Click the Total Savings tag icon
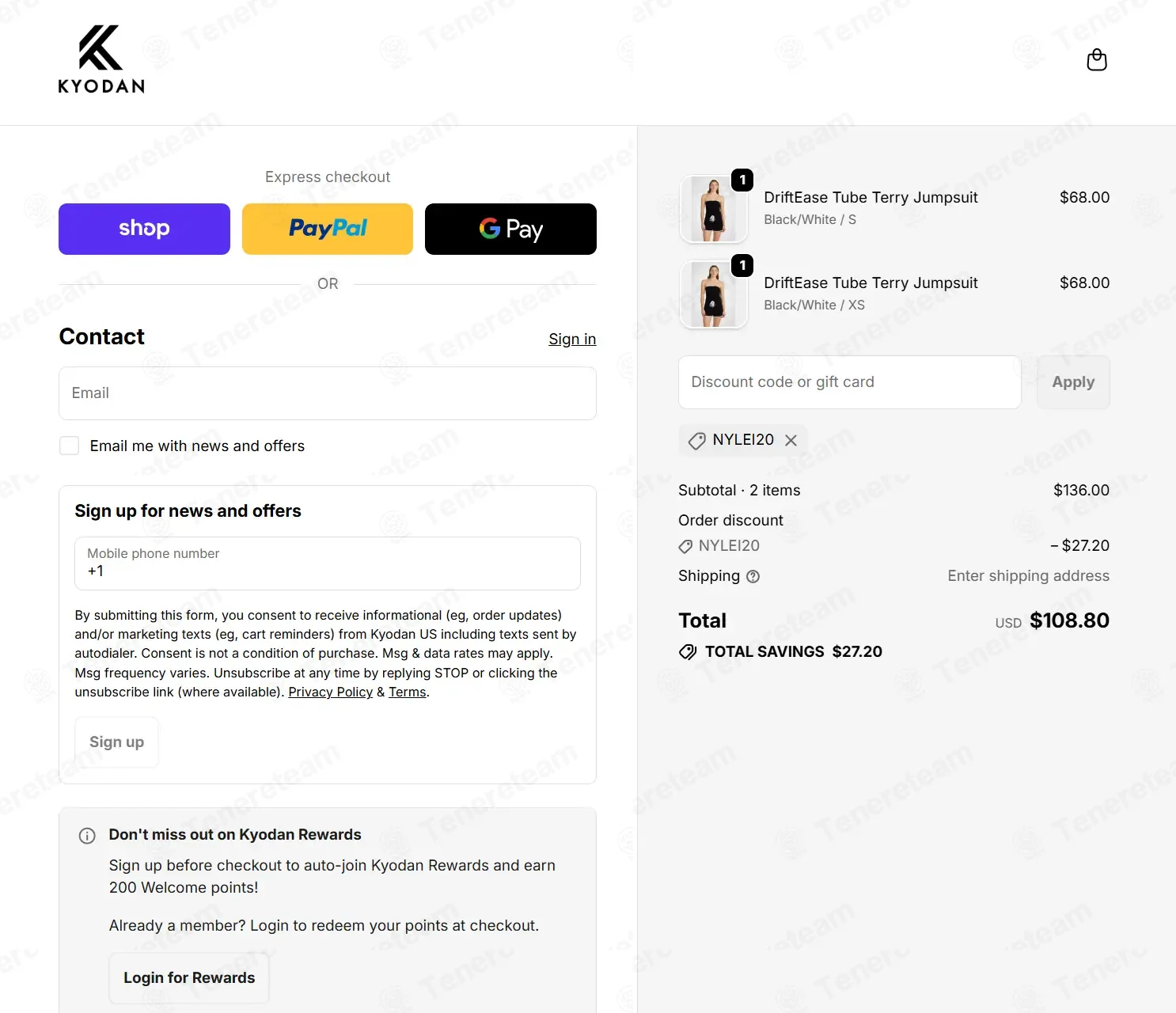Viewport: 1176px width, 1013px height. (x=688, y=652)
